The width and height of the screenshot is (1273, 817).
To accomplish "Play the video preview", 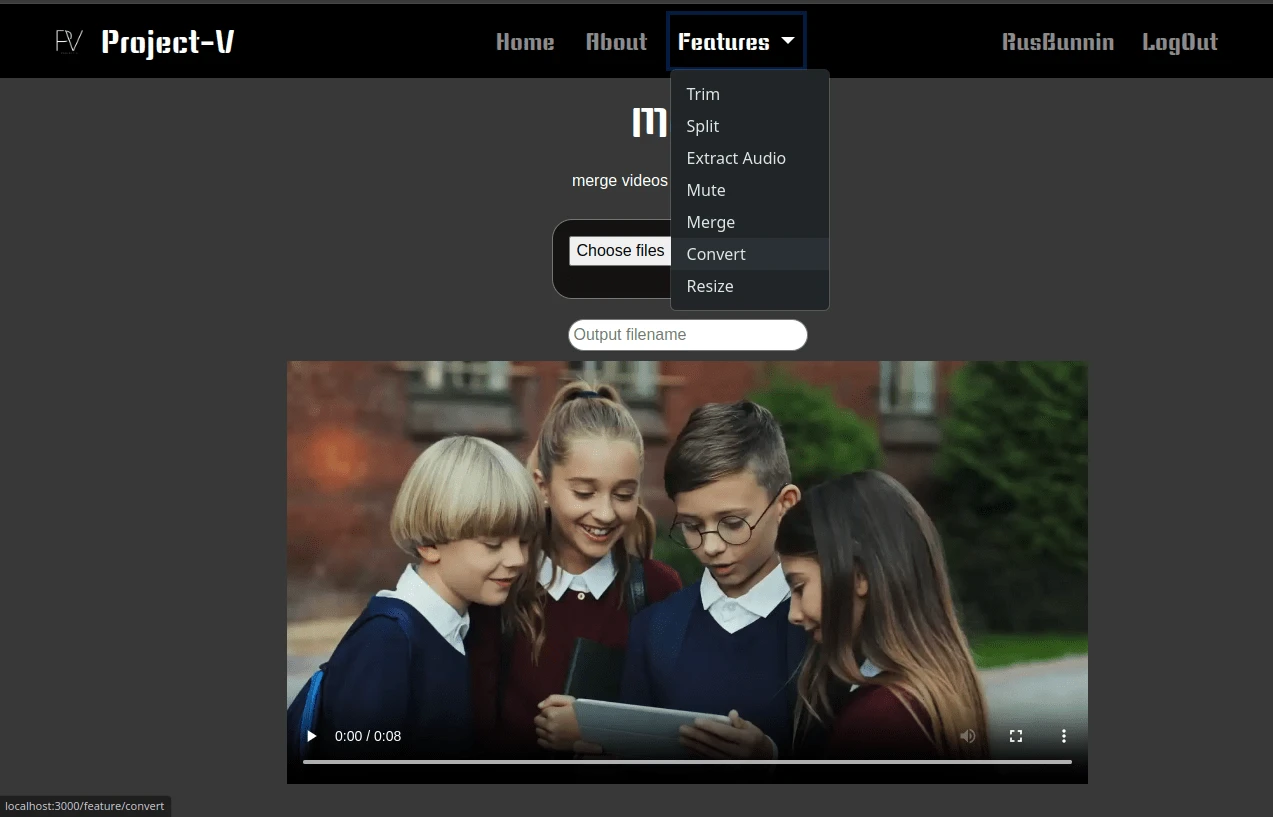I will [x=312, y=736].
